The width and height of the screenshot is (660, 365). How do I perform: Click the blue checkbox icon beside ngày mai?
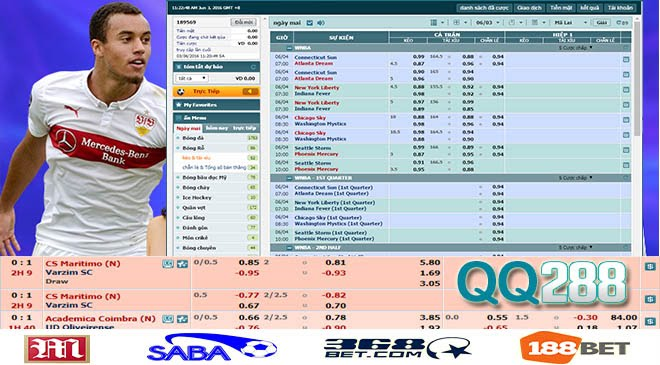click(310, 23)
